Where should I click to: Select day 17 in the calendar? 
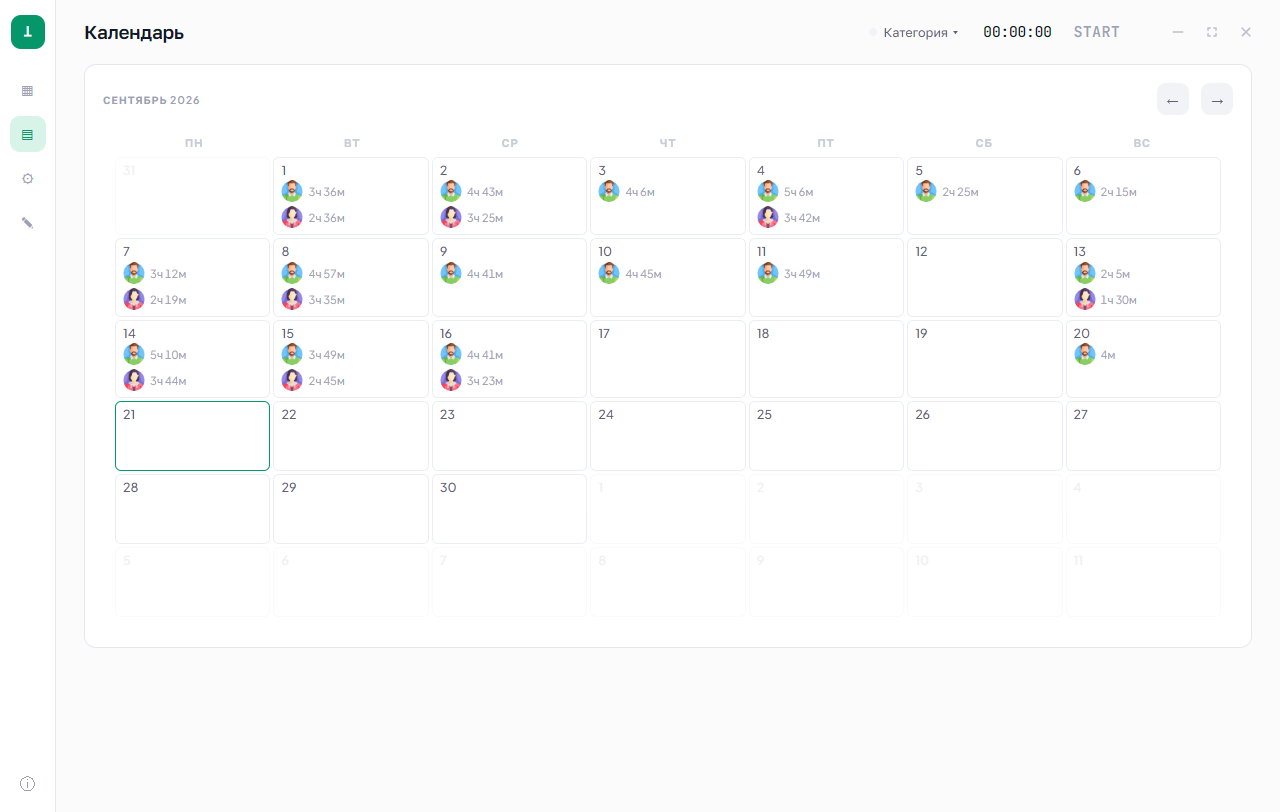pos(668,358)
